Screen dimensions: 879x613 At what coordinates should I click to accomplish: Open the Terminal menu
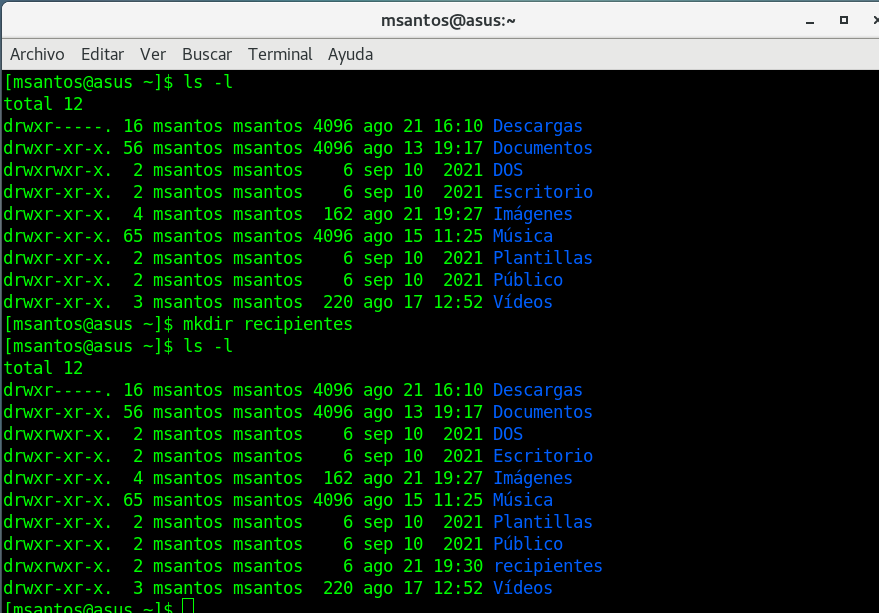pyautogui.click(x=280, y=54)
